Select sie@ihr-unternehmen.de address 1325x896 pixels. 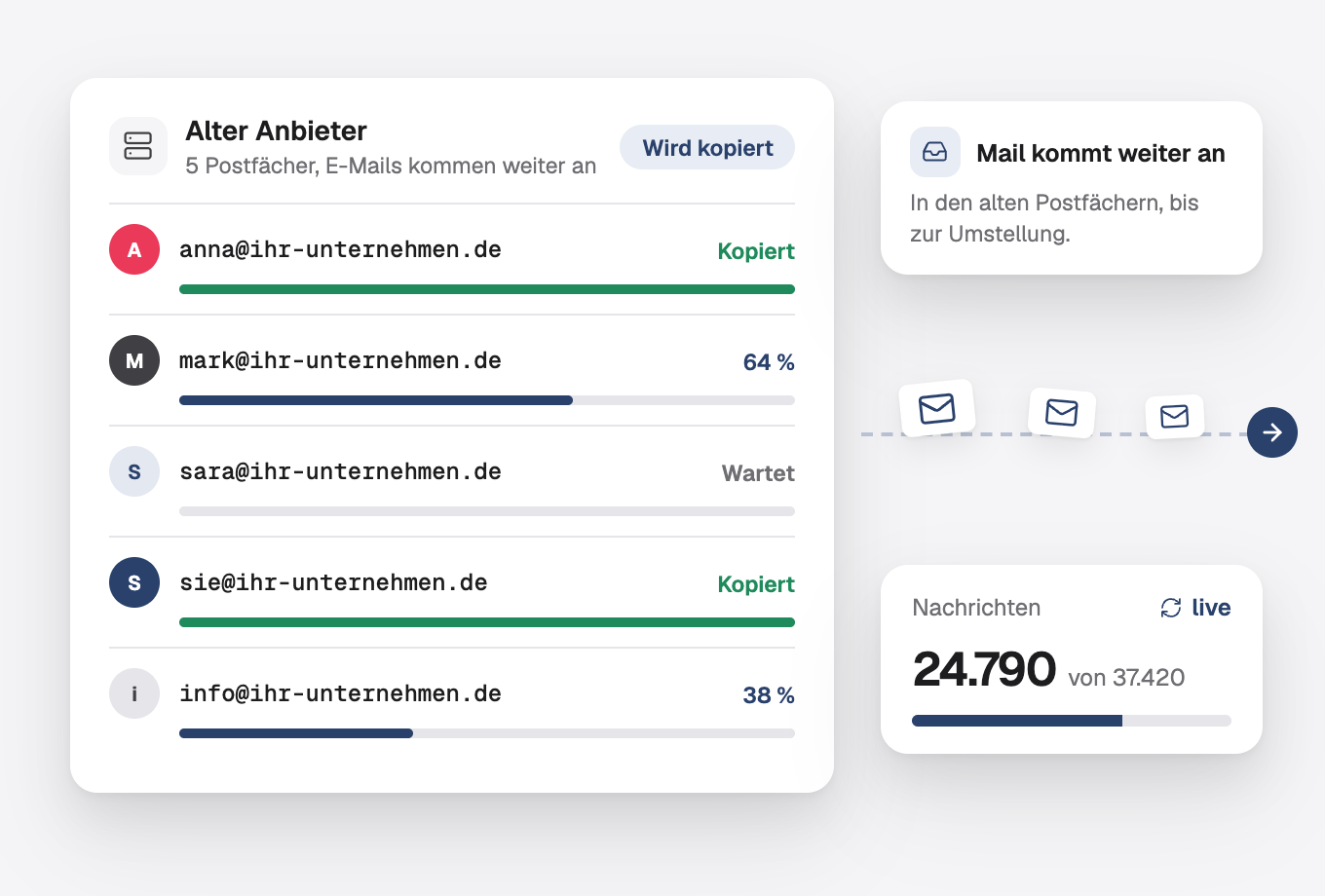pyautogui.click(x=333, y=582)
